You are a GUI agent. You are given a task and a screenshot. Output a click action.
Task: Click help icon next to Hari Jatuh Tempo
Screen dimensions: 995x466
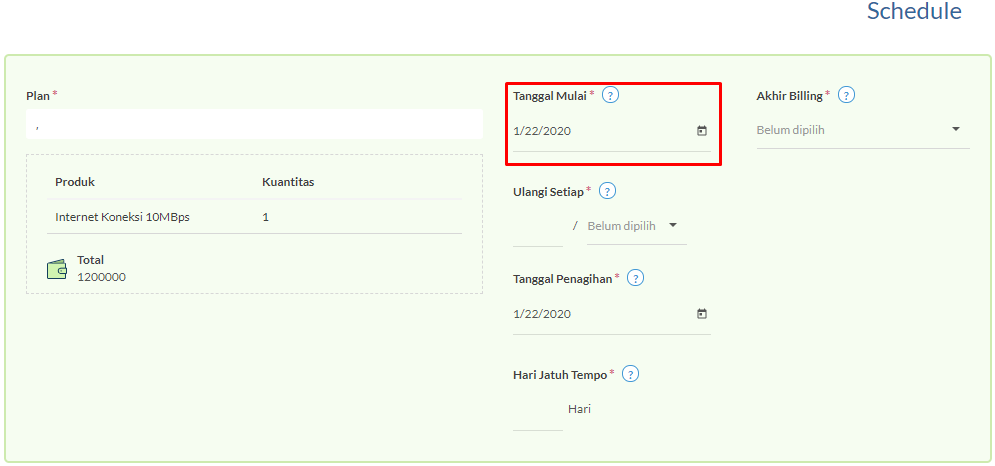click(x=630, y=374)
